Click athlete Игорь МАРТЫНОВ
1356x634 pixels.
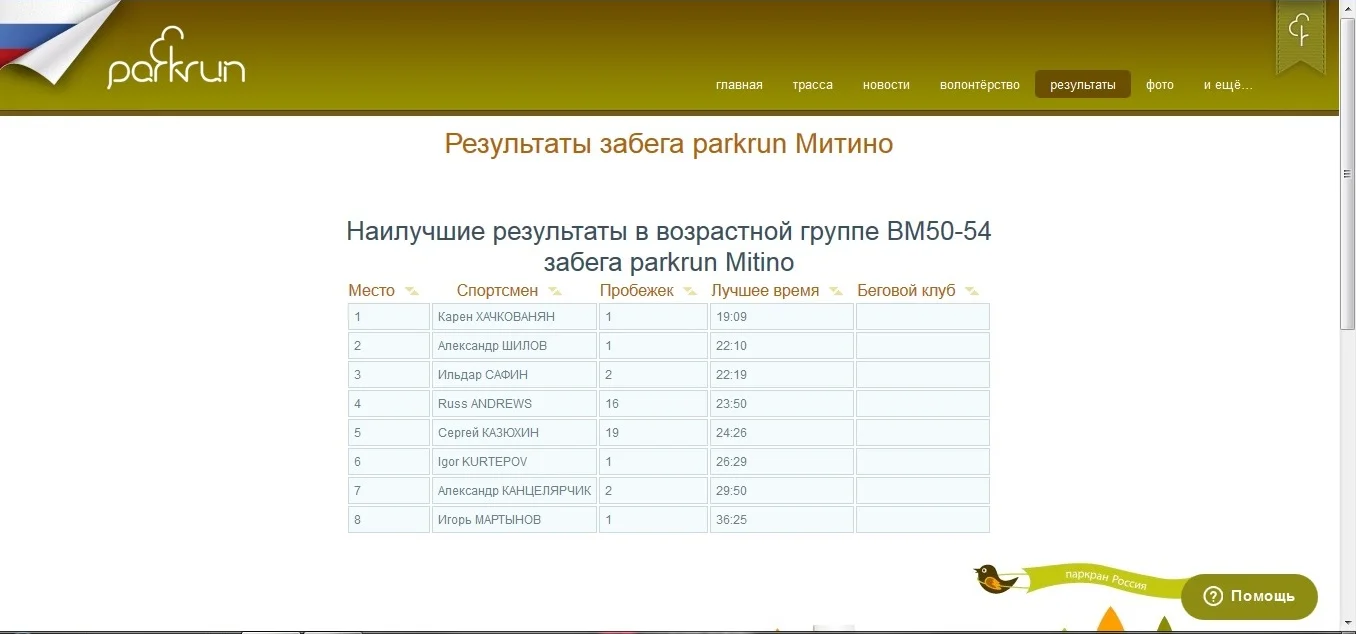click(x=489, y=520)
